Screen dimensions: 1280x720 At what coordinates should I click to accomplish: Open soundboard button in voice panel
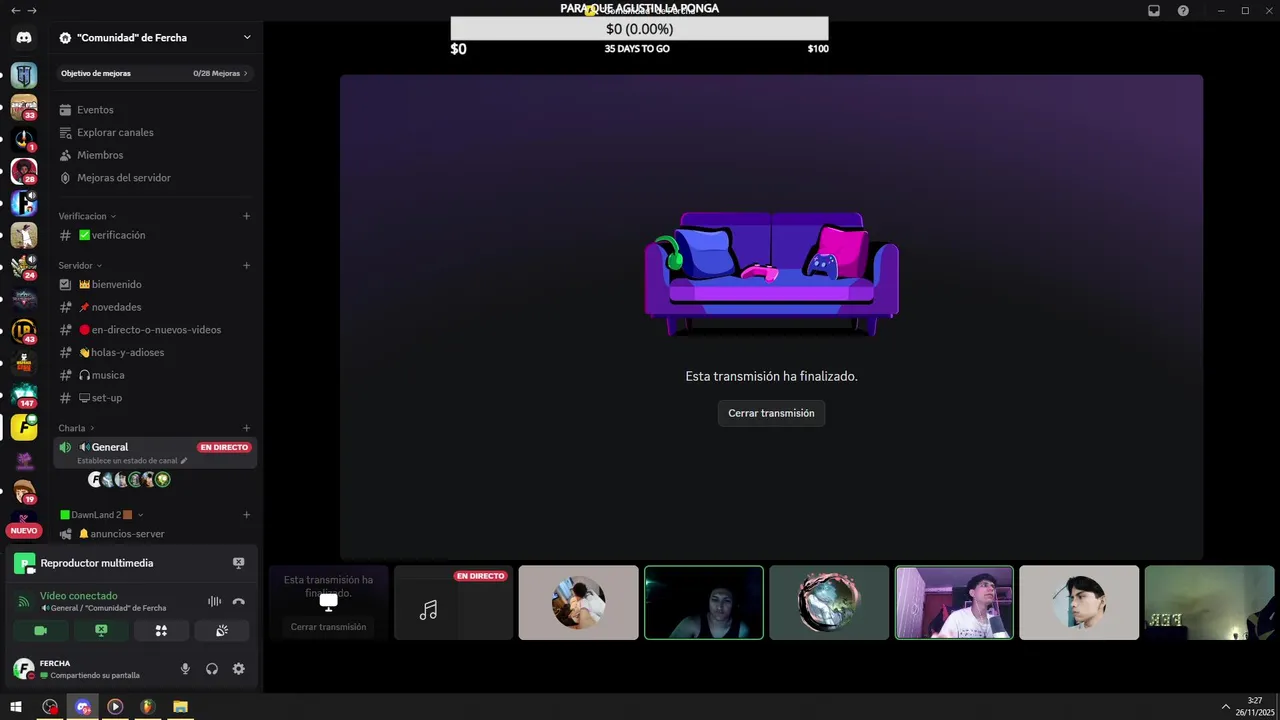pos(222,630)
